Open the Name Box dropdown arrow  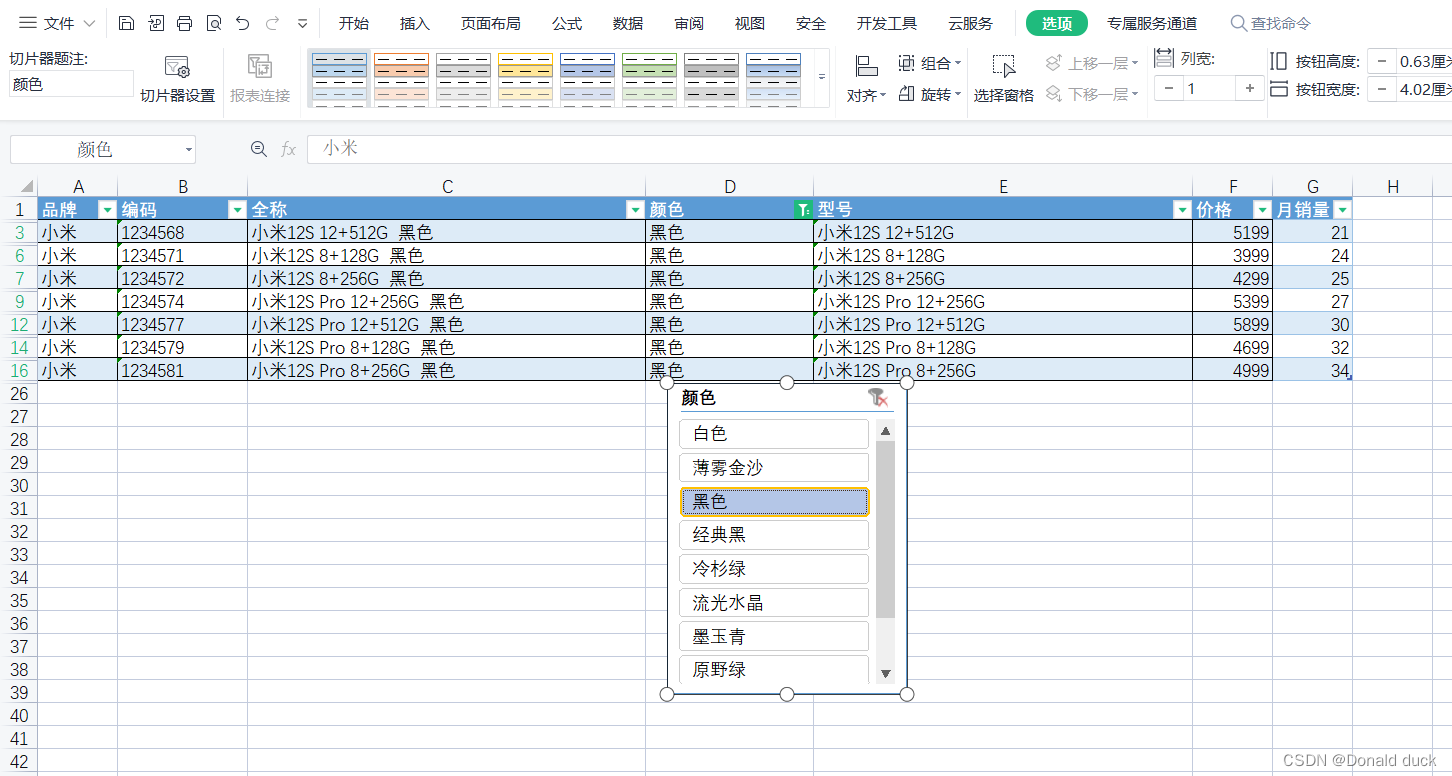click(x=188, y=150)
